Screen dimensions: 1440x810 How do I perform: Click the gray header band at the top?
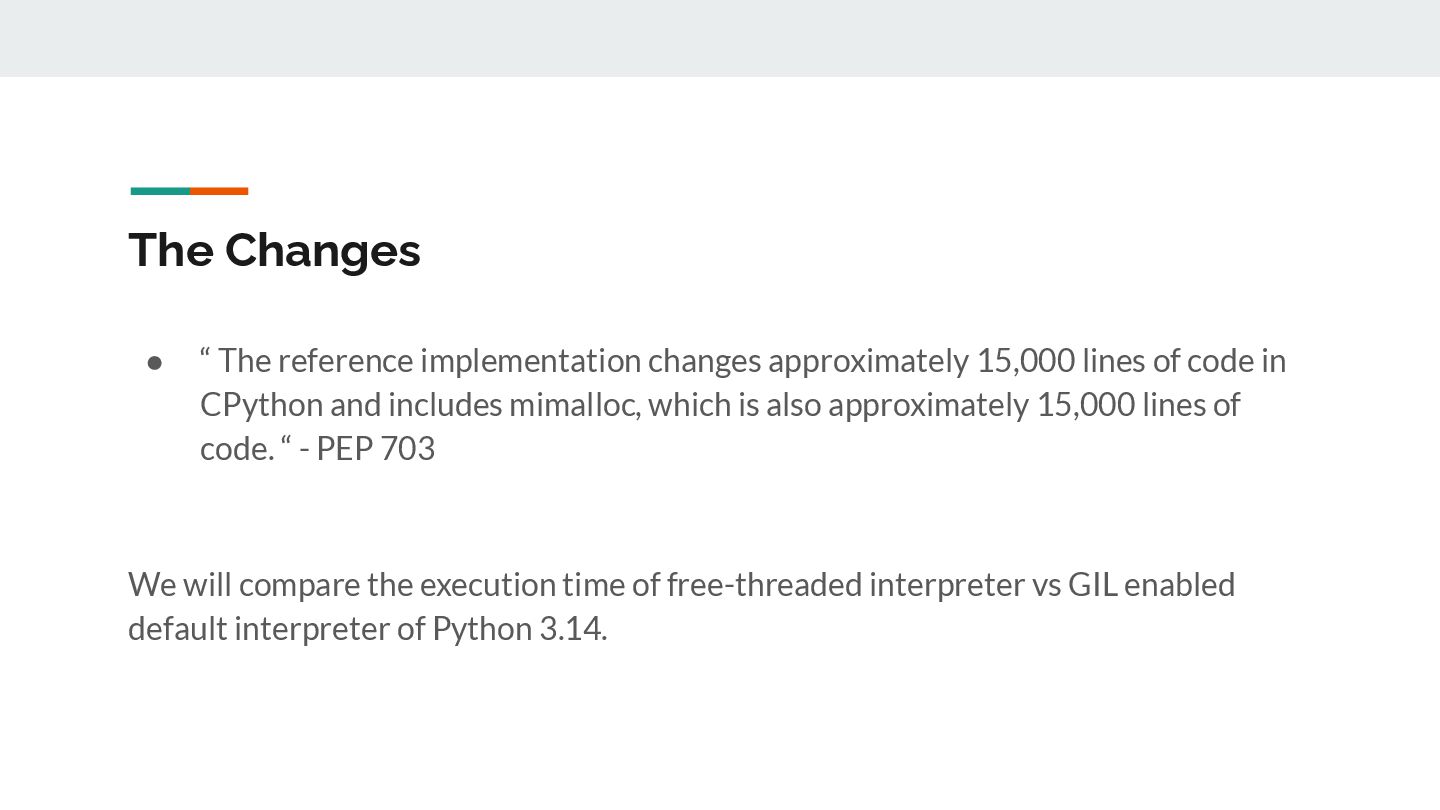pyautogui.click(x=720, y=38)
